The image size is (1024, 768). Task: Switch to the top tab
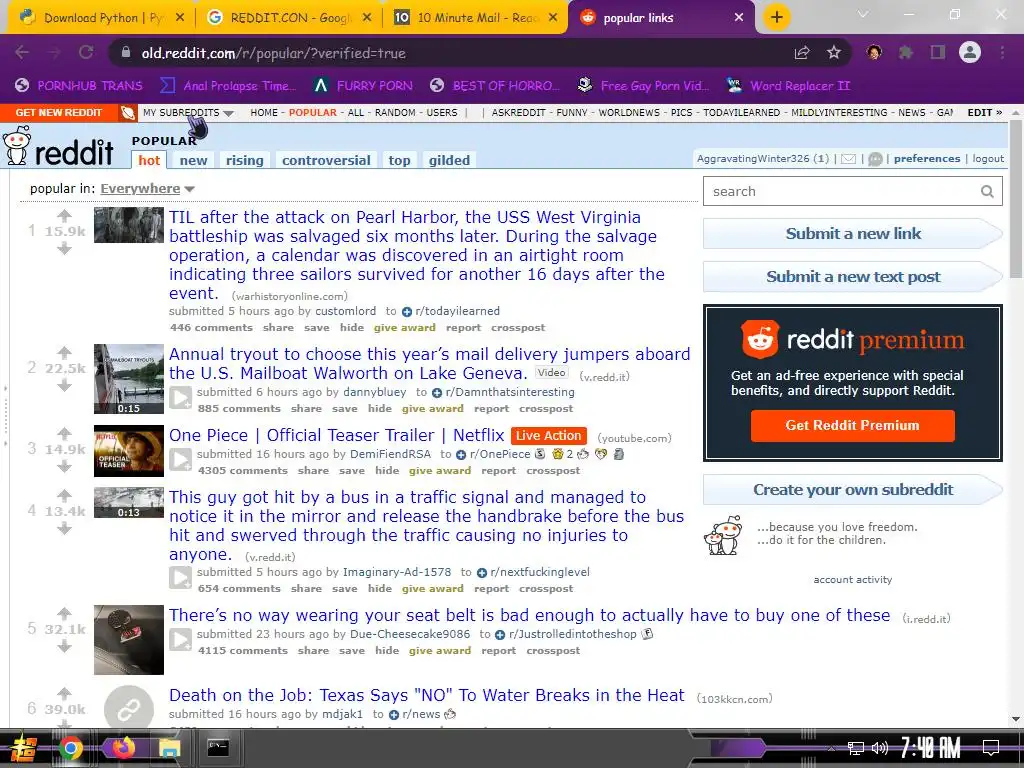coord(399,160)
